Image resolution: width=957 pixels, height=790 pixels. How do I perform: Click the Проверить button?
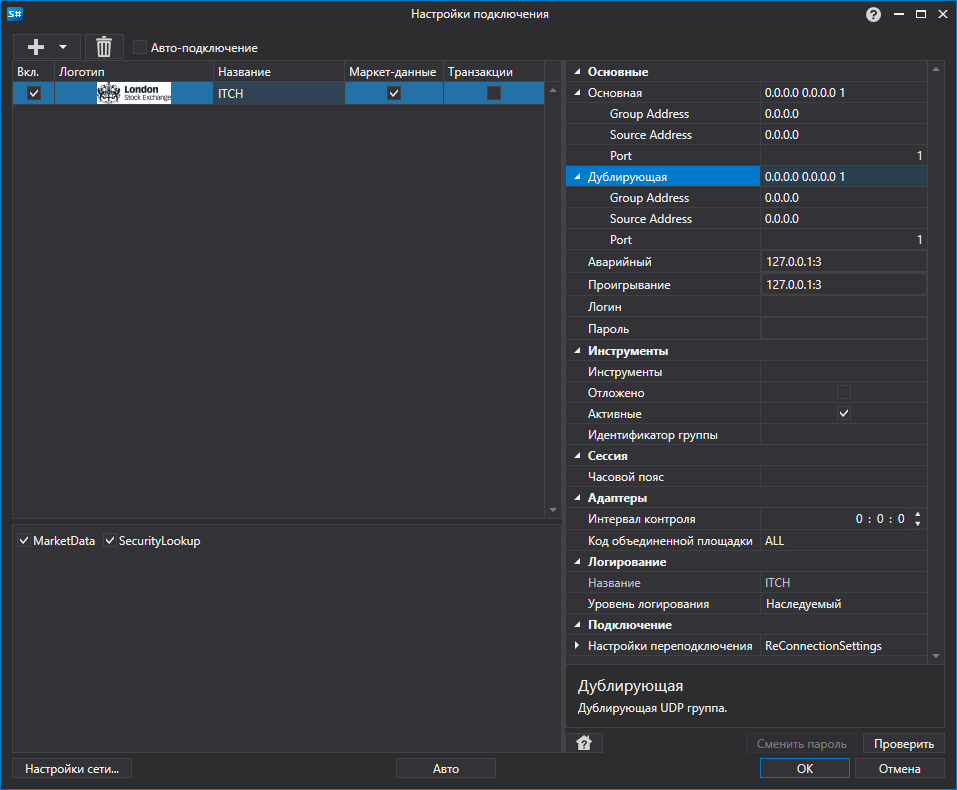click(x=904, y=744)
